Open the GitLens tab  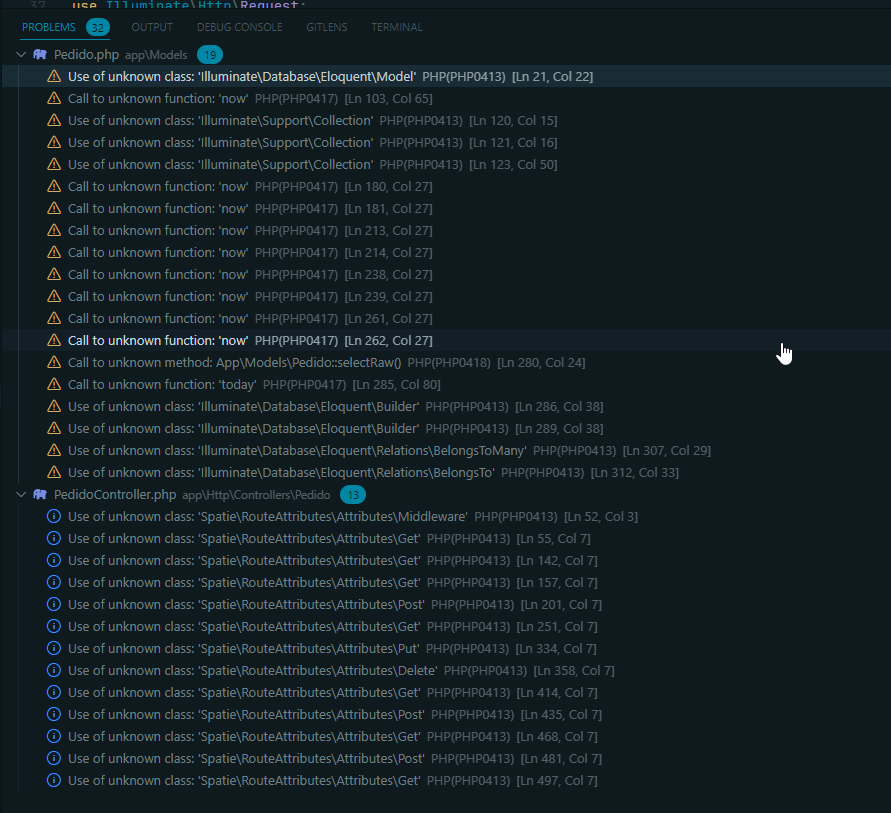click(x=326, y=27)
